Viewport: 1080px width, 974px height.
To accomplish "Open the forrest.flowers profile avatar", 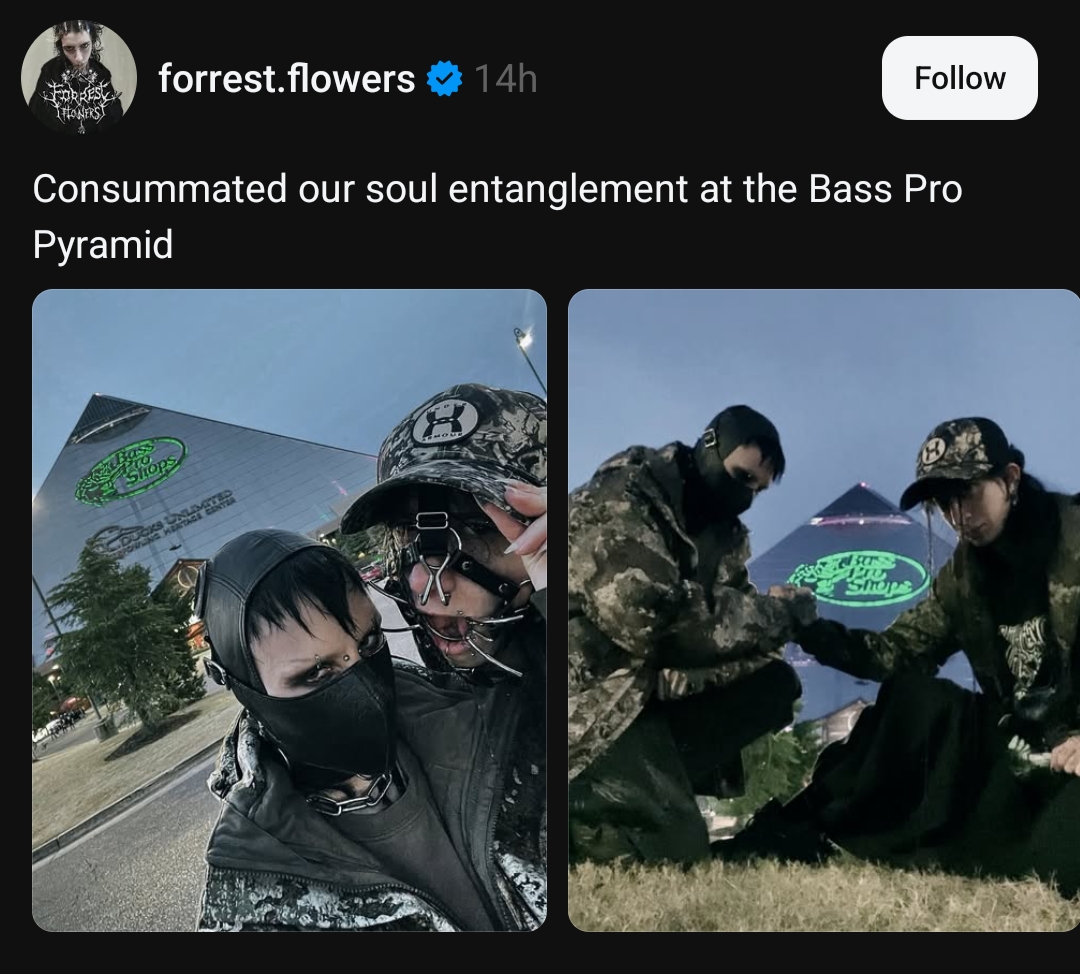I will click(x=79, y=77).
